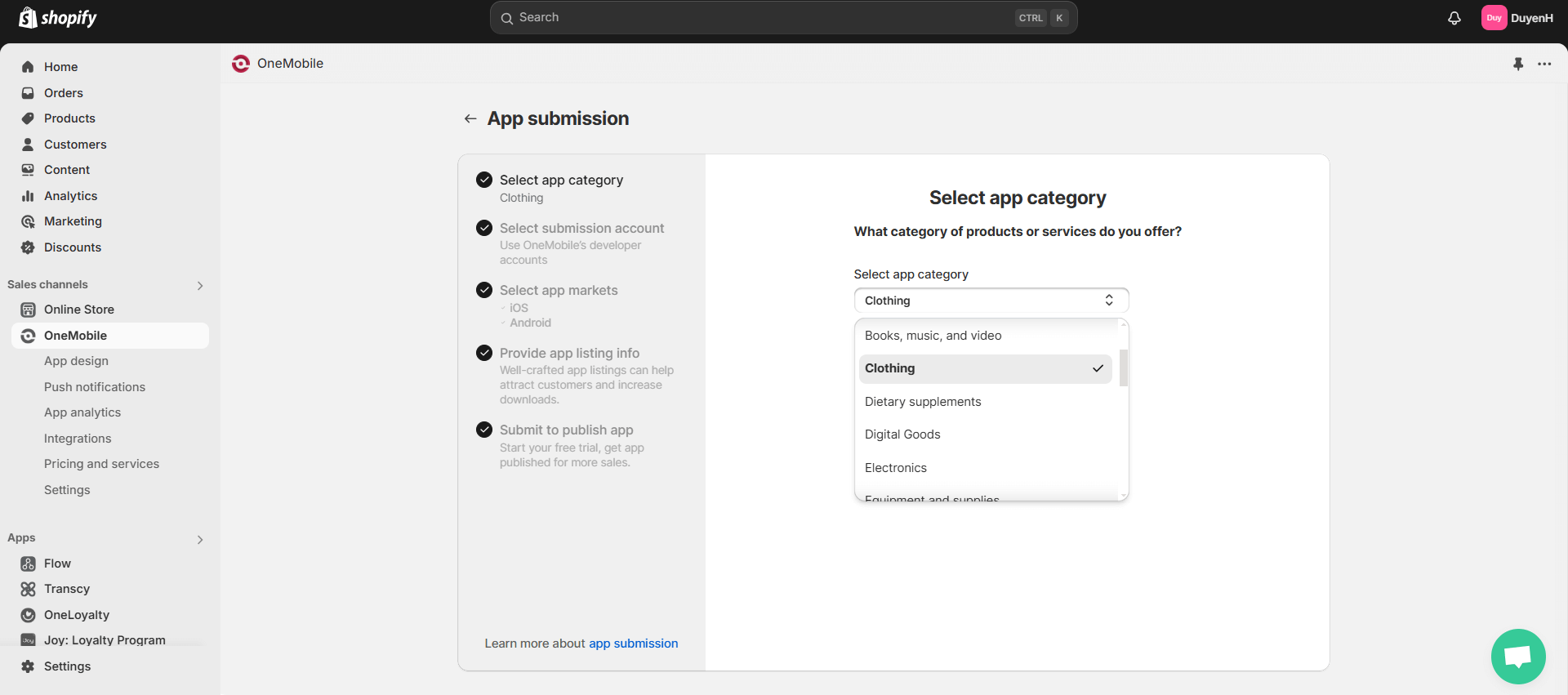
Task: Click the 'Select app category' field label
Action: click(x=911, y=274)
